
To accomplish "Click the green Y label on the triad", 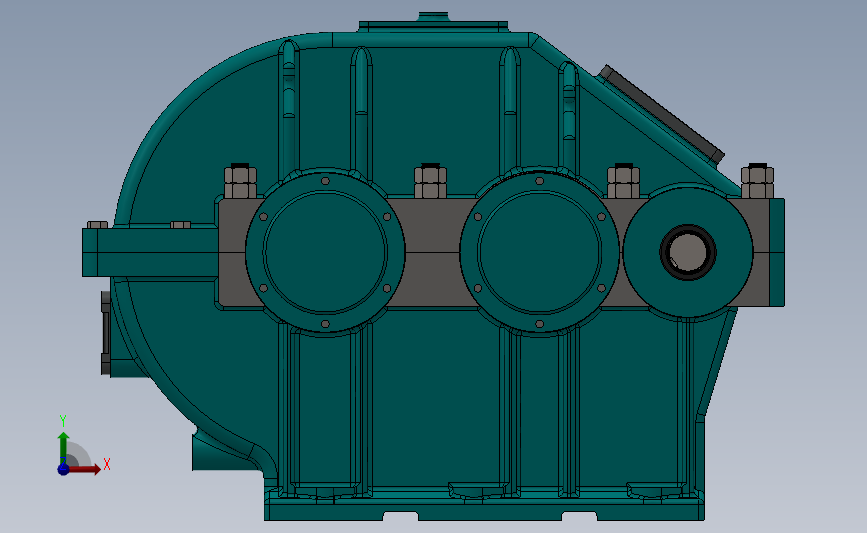I will (63, 421).
